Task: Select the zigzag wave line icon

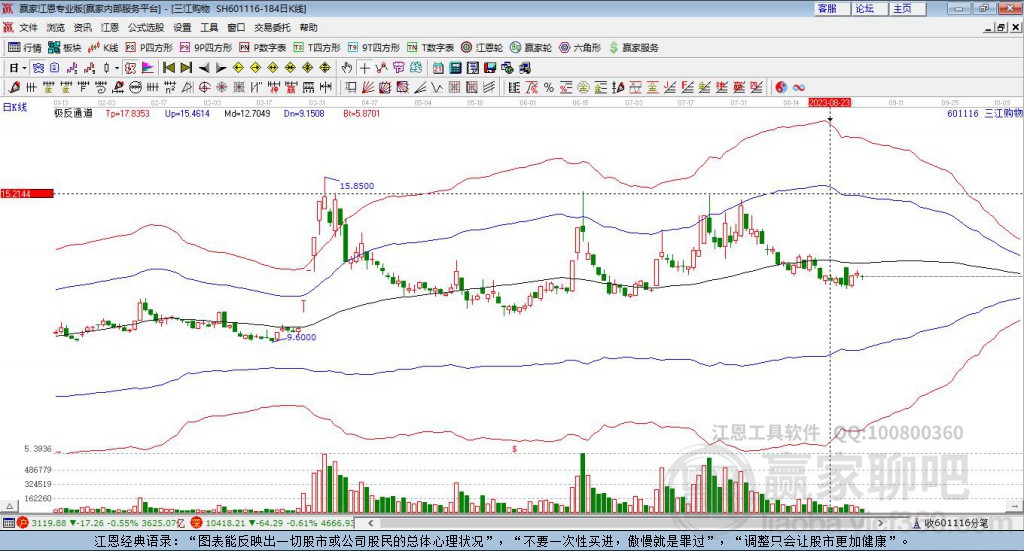Action: (x=436, y=87)
